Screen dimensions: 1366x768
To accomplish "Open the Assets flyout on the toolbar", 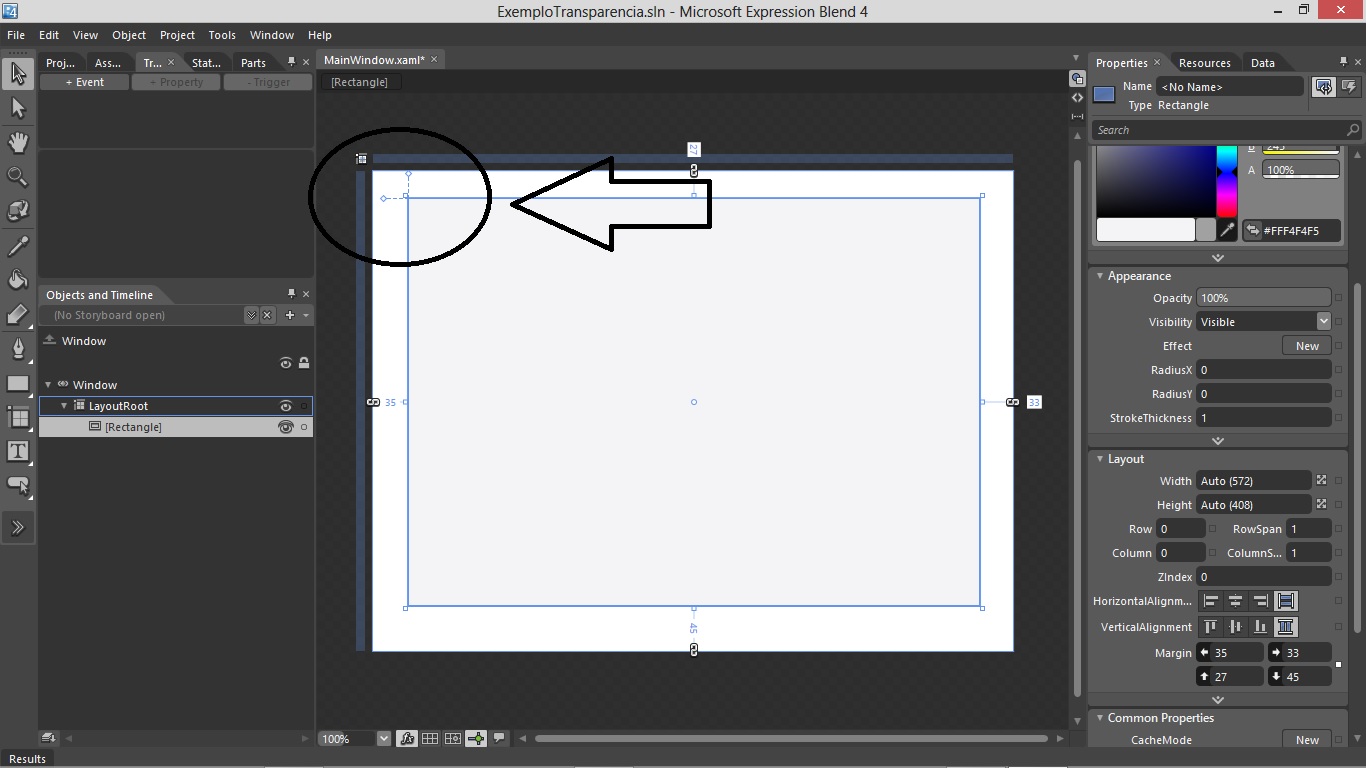I will click(x=17, y=527).
